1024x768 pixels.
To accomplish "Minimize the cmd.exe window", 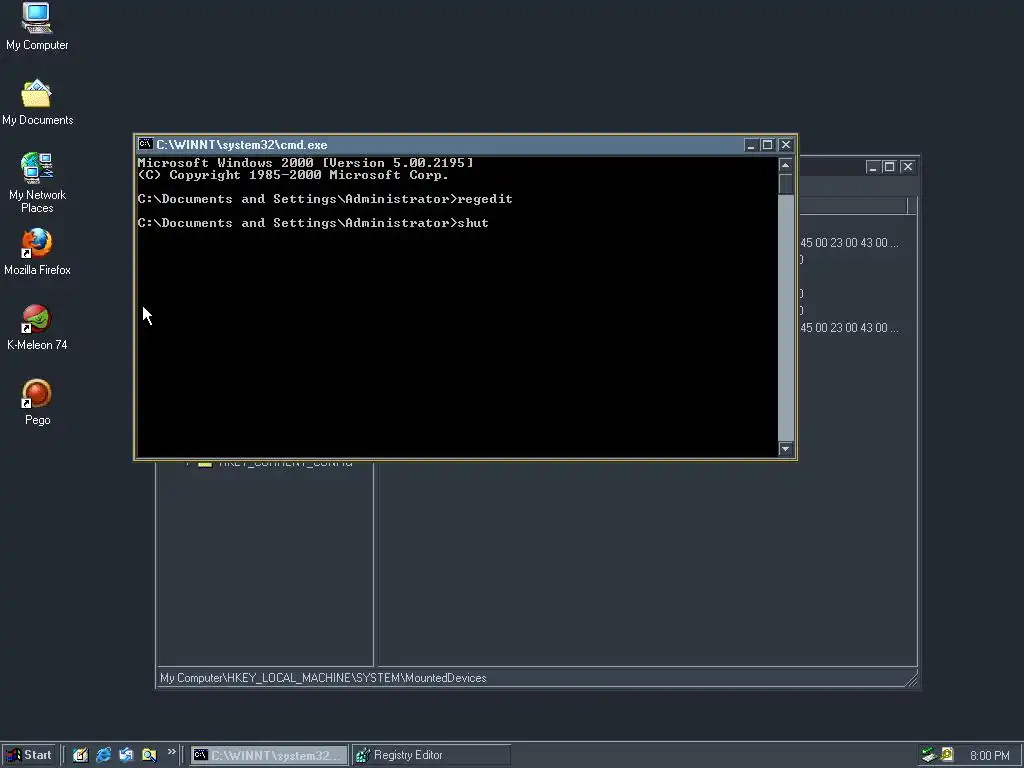I will (750, 145).
